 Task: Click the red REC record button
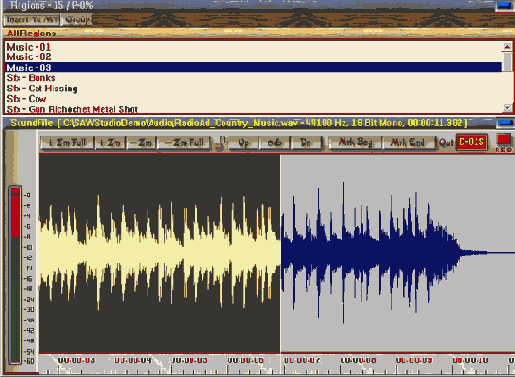503,140
